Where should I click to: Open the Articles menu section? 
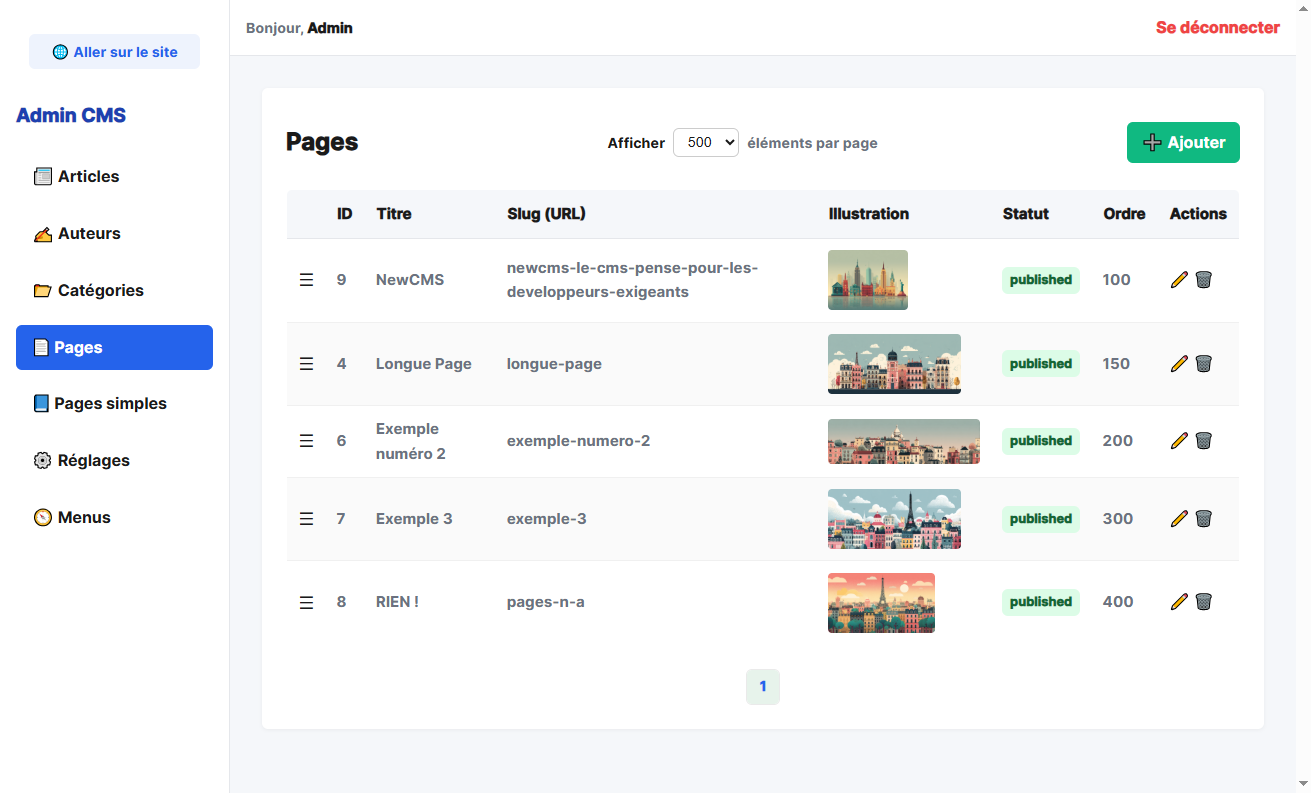[88, 176]
